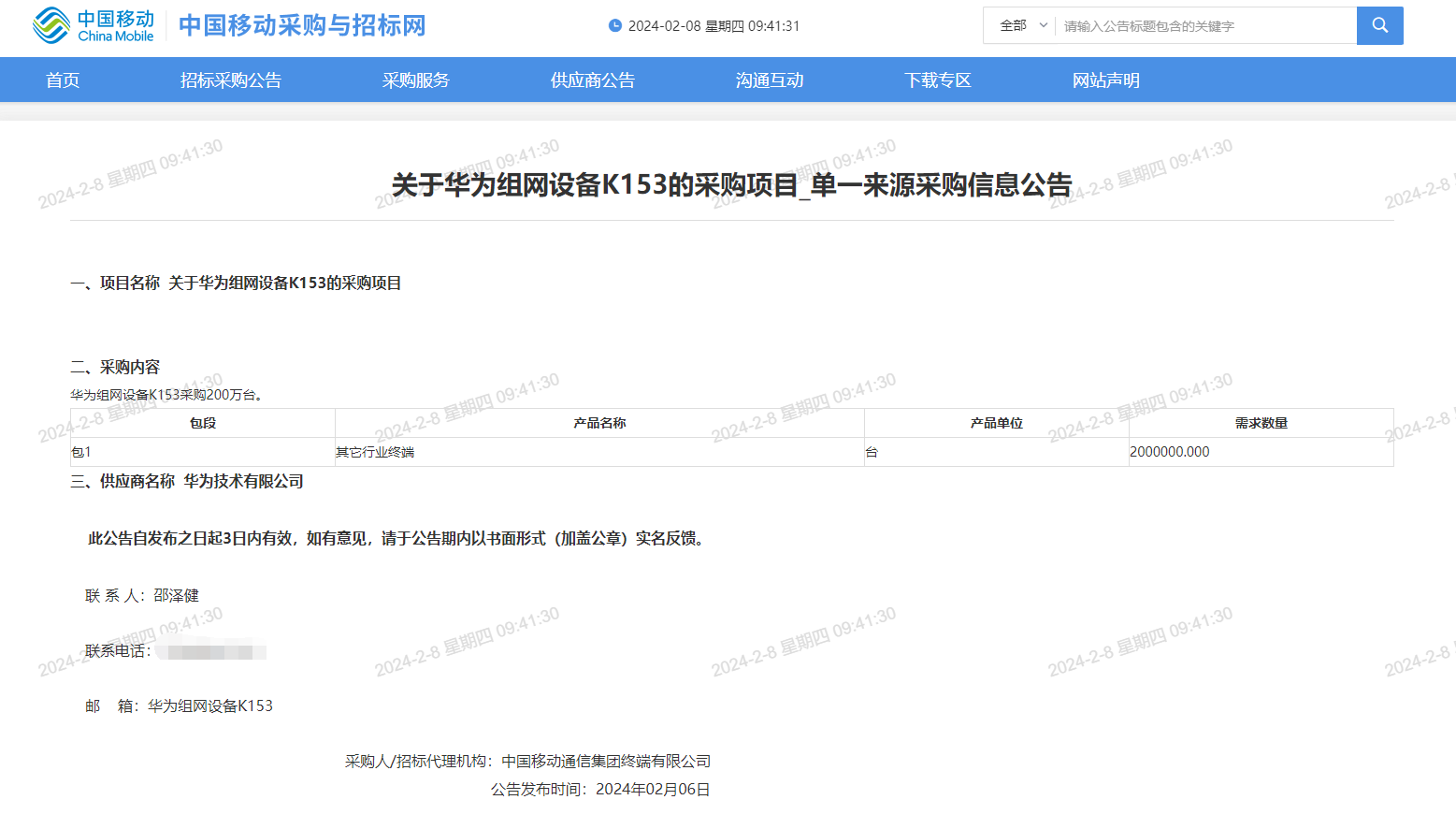The height and width of the screenshot is (829, 1456).
Task: Open the 沟通互动 navigation item
Action: pos(770,80)
